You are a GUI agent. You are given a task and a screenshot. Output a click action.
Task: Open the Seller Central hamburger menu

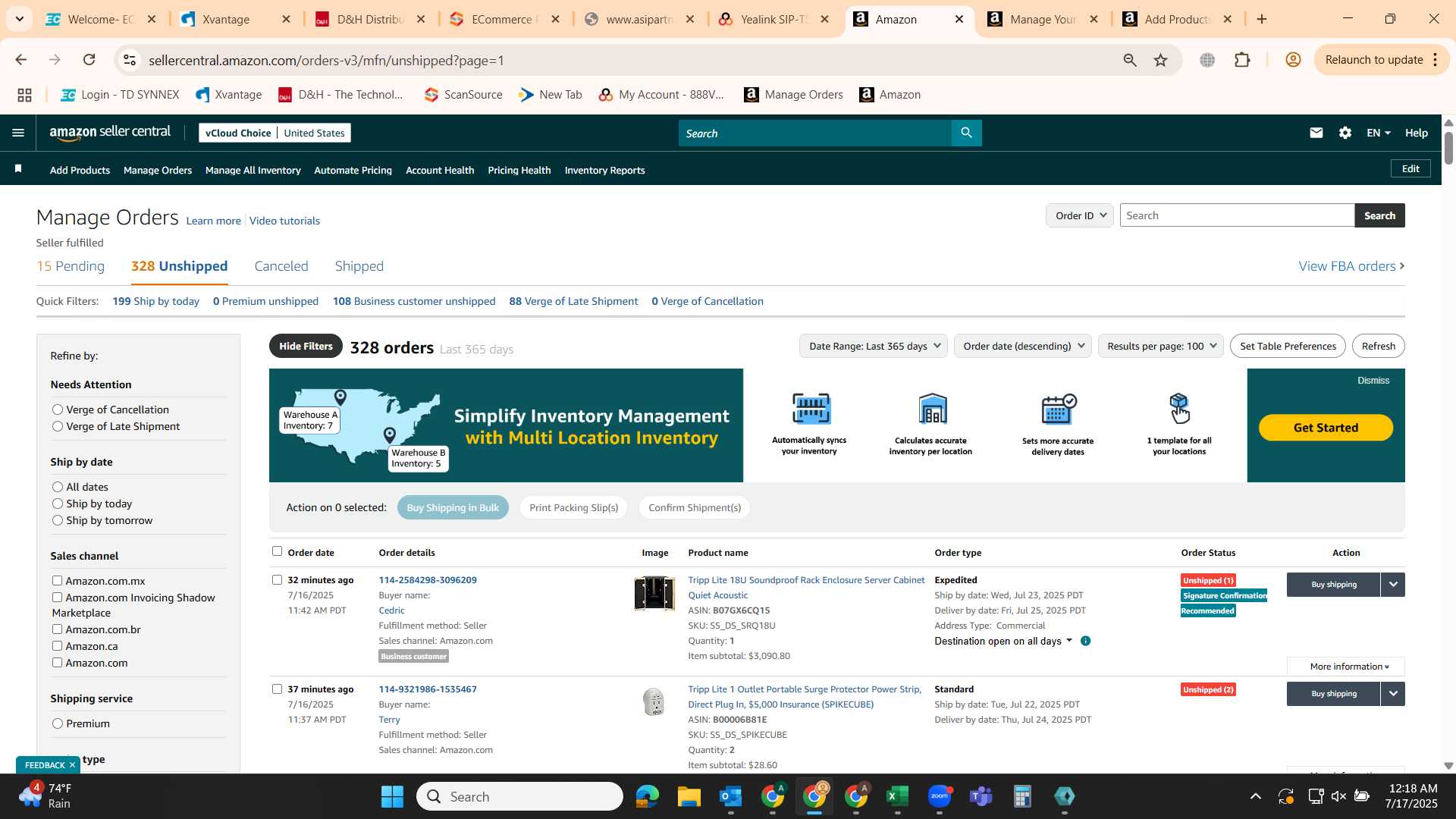(18, 133)
